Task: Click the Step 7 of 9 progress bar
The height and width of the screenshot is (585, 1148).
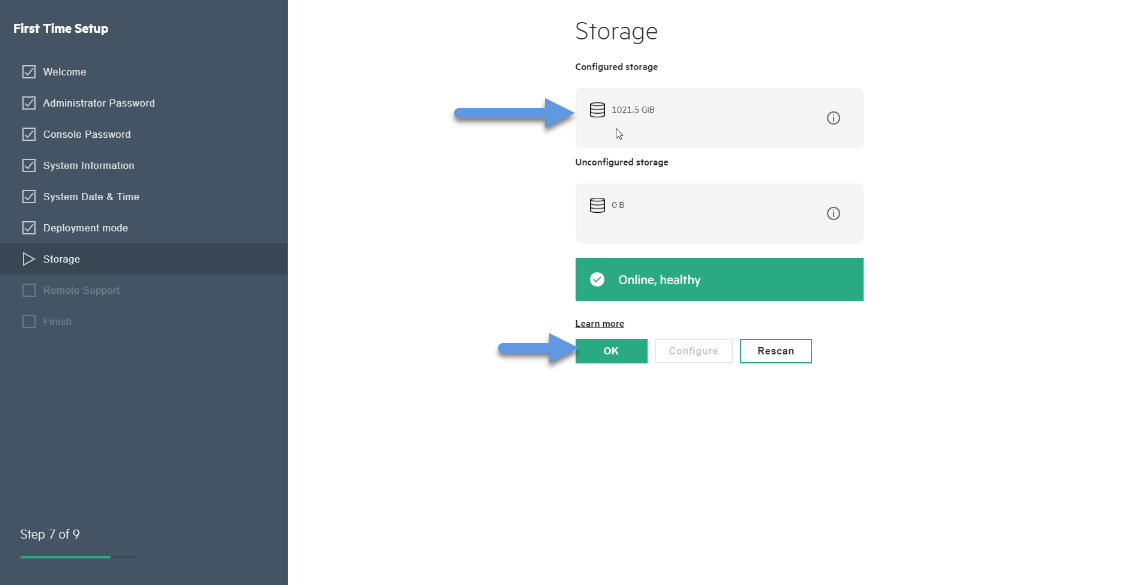Action: 78,557
